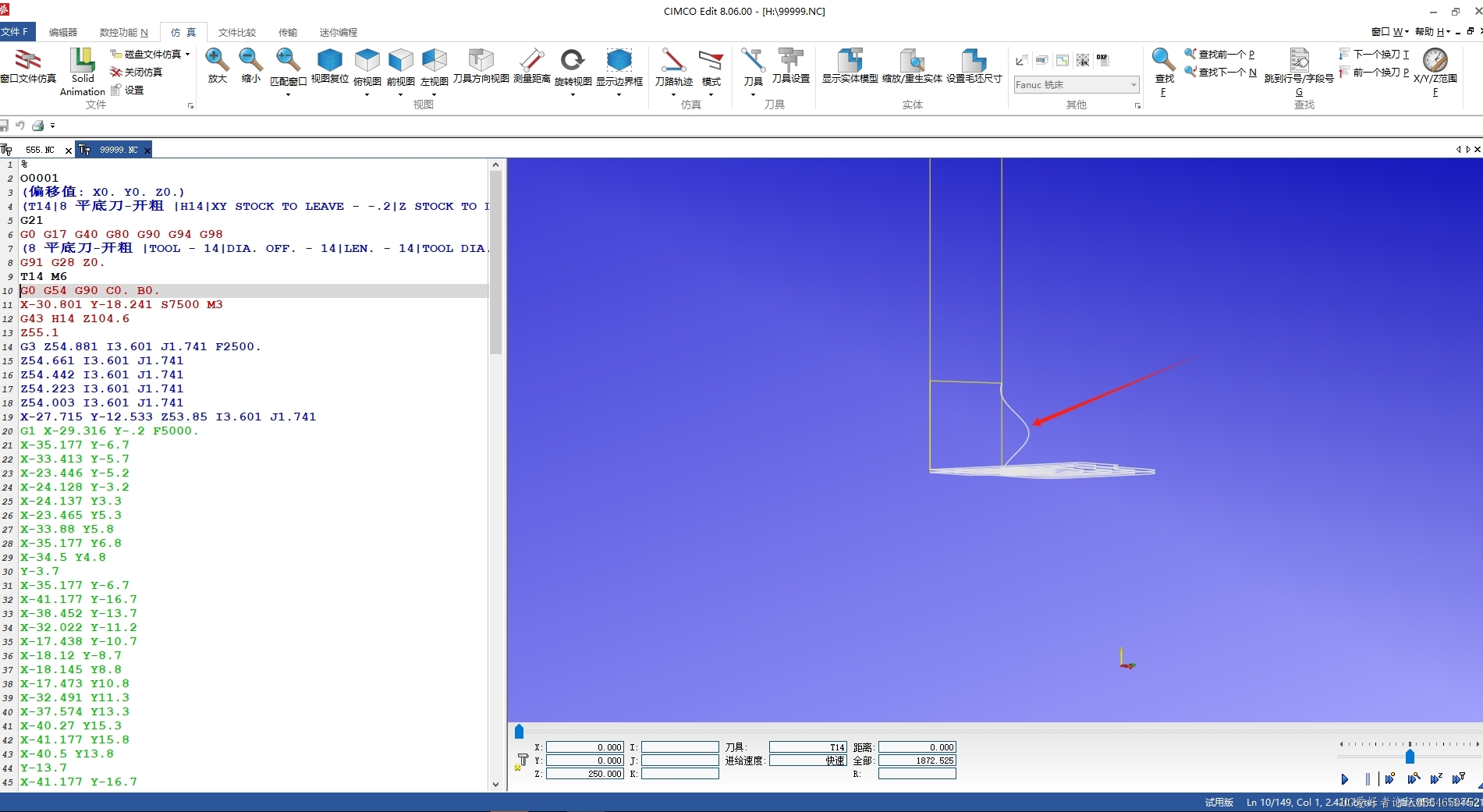Click 刀具方向视图 tool direction view

coord(481,60)
